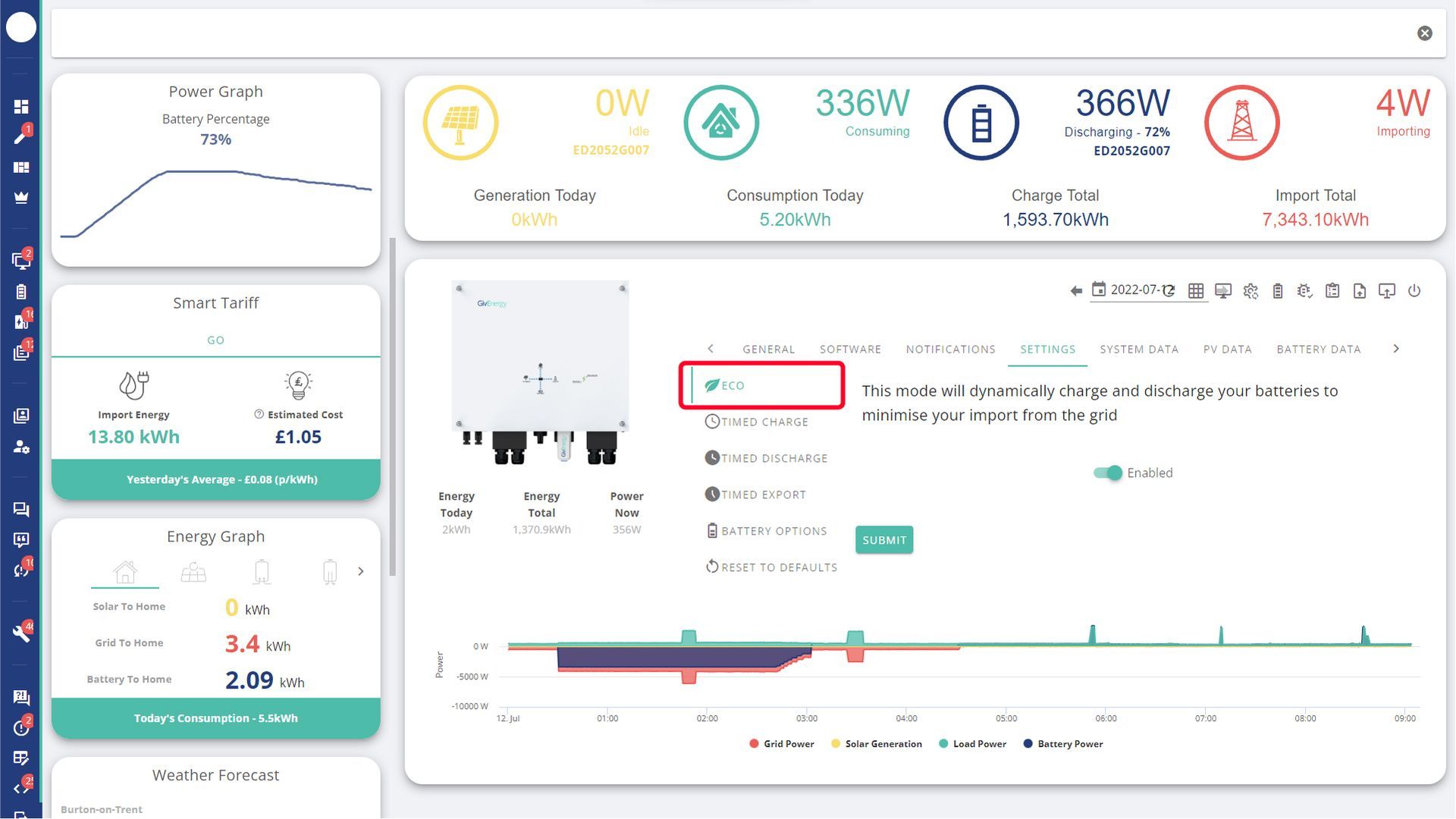Switch to the System Data tab
Viewport: 1456px width, 819px height.
[x=1139, y=350]
